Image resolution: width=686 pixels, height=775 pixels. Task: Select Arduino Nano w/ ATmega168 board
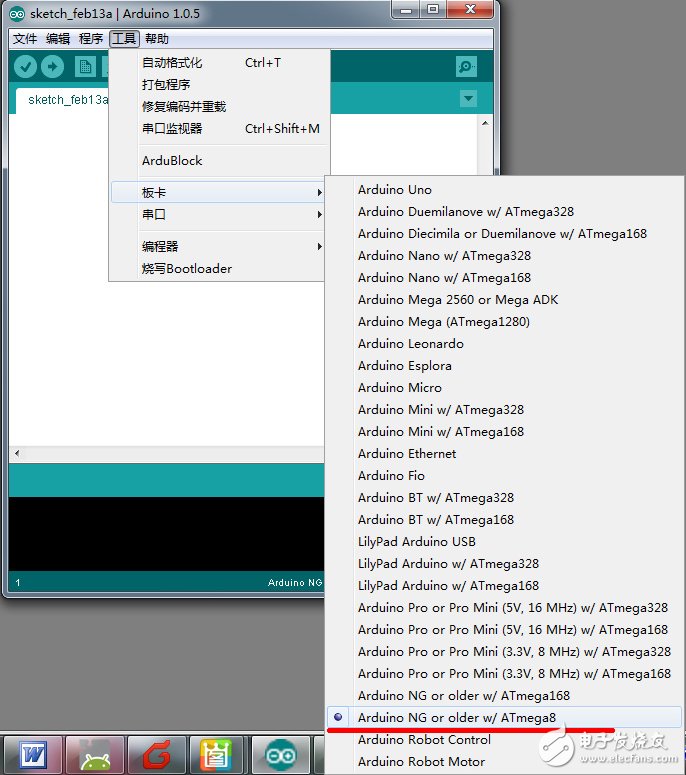pyautogui.click(x=504, y=278)
